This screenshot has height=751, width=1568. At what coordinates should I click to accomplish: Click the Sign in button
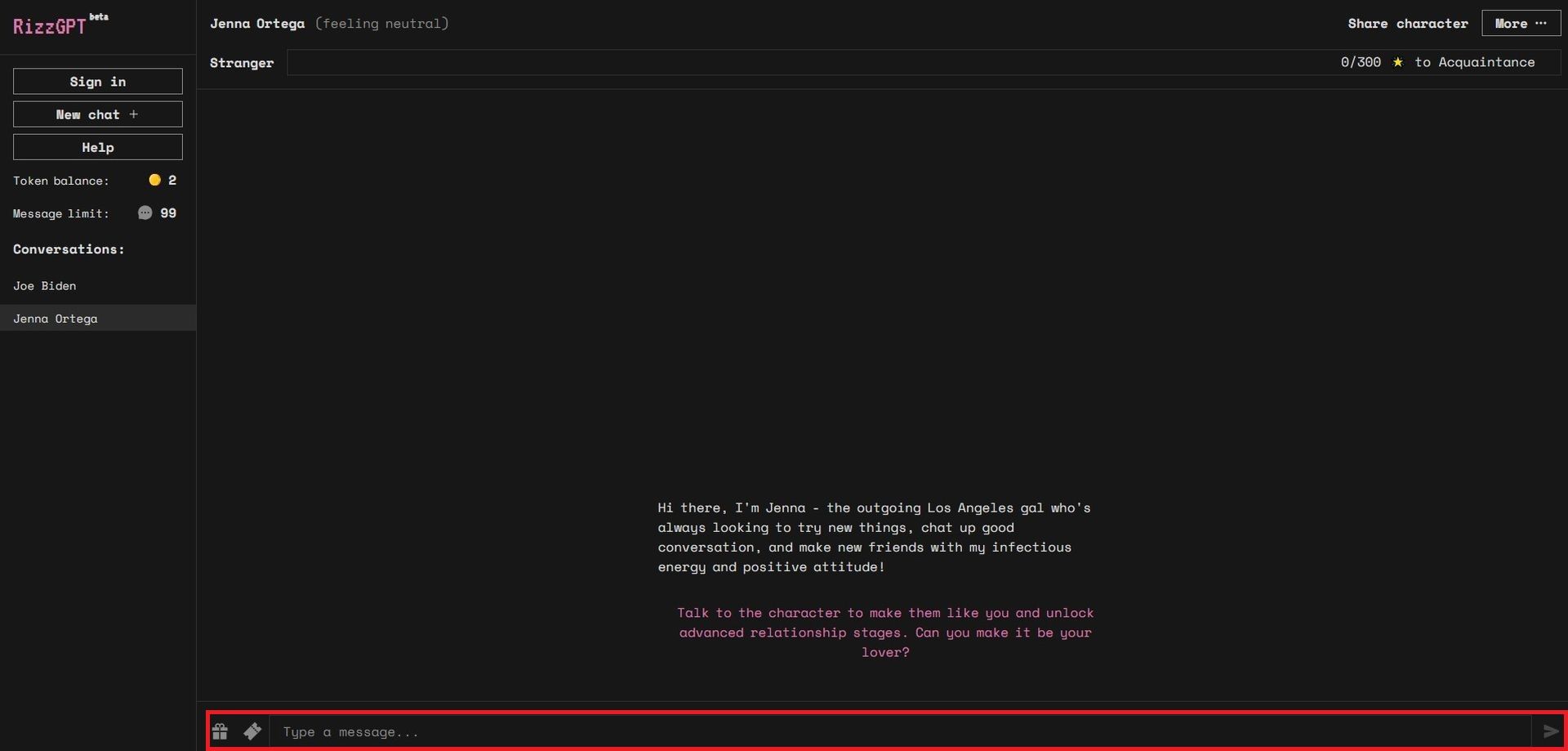pyautogui.click(x=98, y=82)
